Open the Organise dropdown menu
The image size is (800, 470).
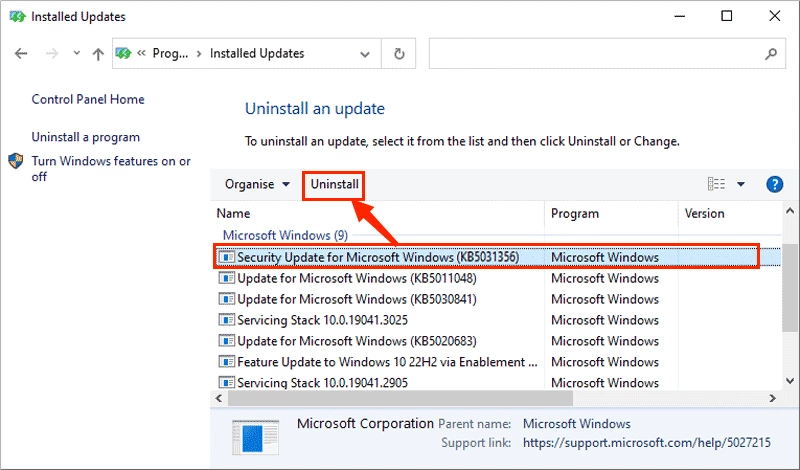[x=257, y=184]
